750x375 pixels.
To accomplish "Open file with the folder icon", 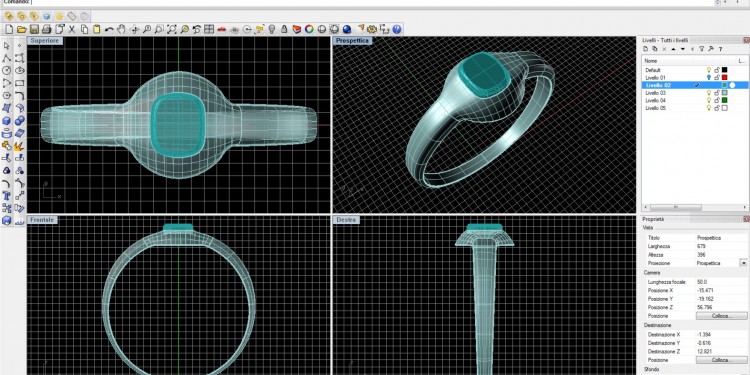I will pyautogui.click(x=22, y=30).
